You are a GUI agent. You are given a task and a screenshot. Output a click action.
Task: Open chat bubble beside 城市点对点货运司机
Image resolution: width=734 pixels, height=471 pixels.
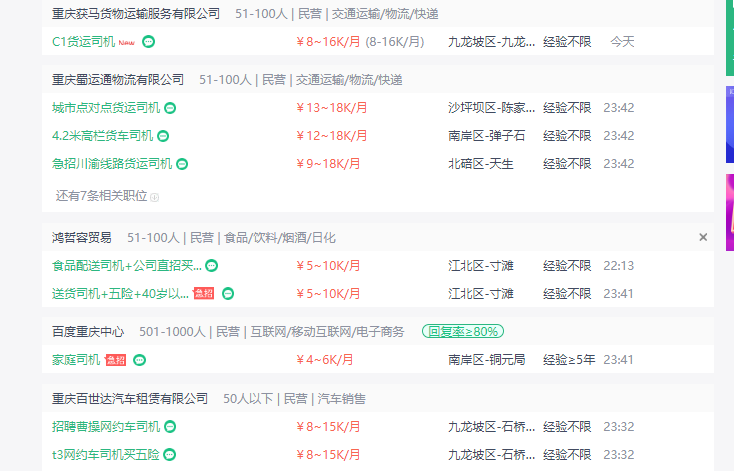pos(170,108)
